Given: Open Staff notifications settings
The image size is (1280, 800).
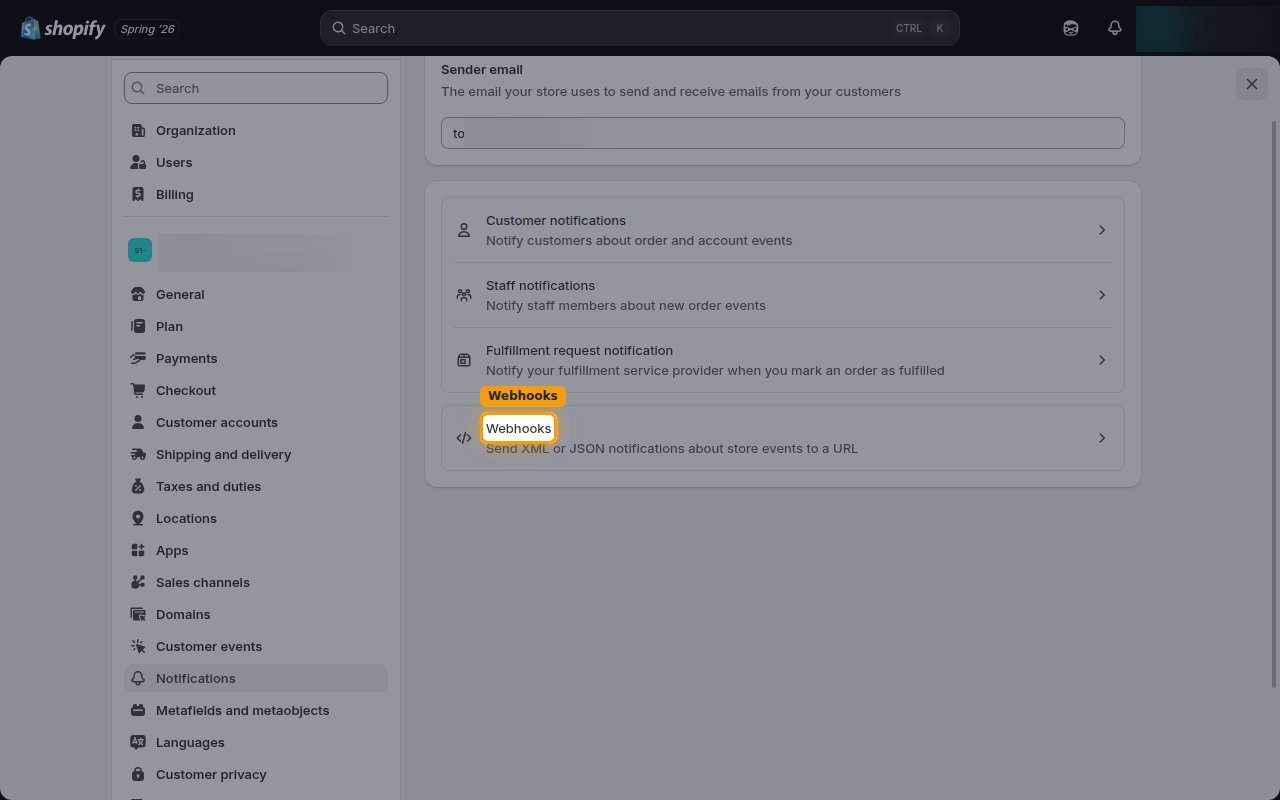Looking at the screenshot, I should click(783, 295).
